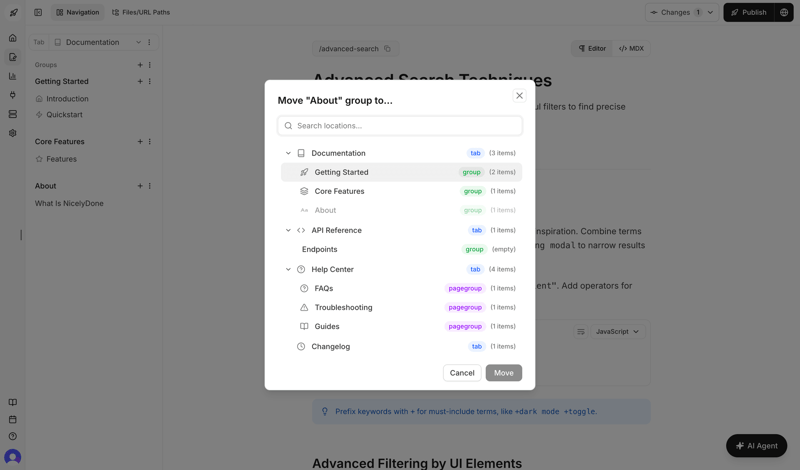The width and height of the screenshot is (800, 470).
Task: Focus the Search locations field
Action: (400, 126)
